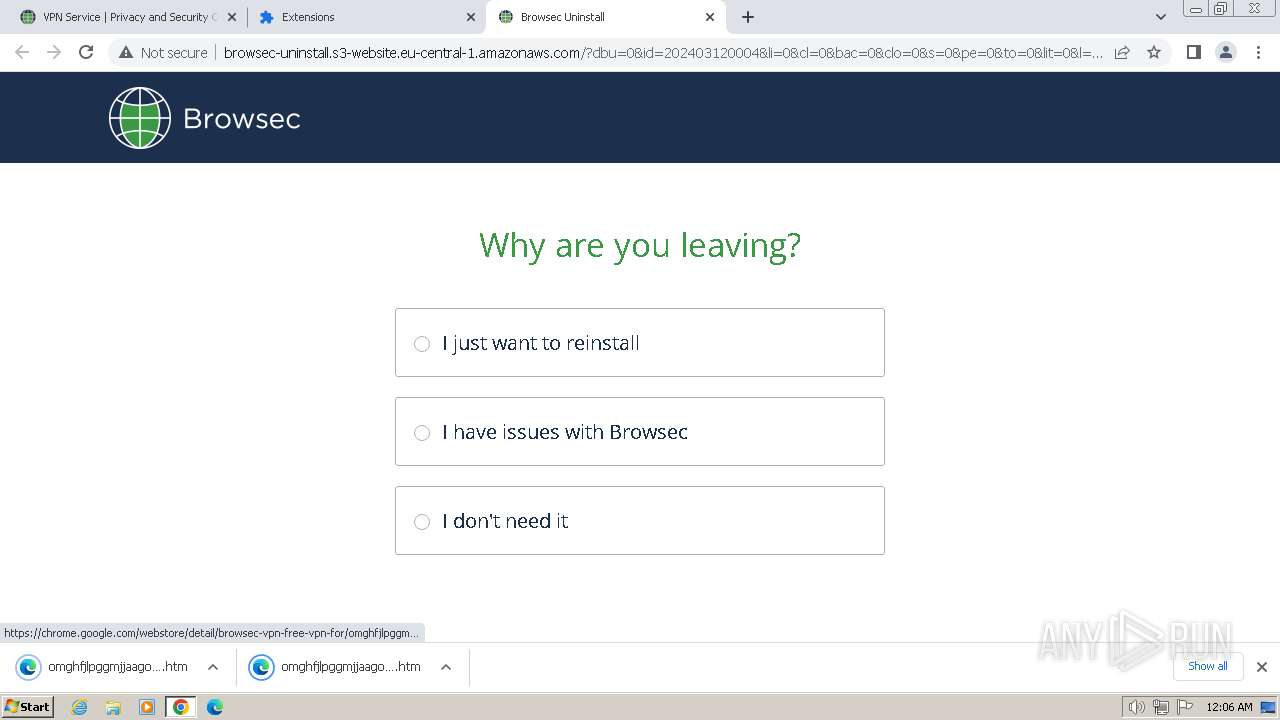Click the Not secure site info indicator
Viewport: 1280px width, 720px height.
[x=163, y=53]
